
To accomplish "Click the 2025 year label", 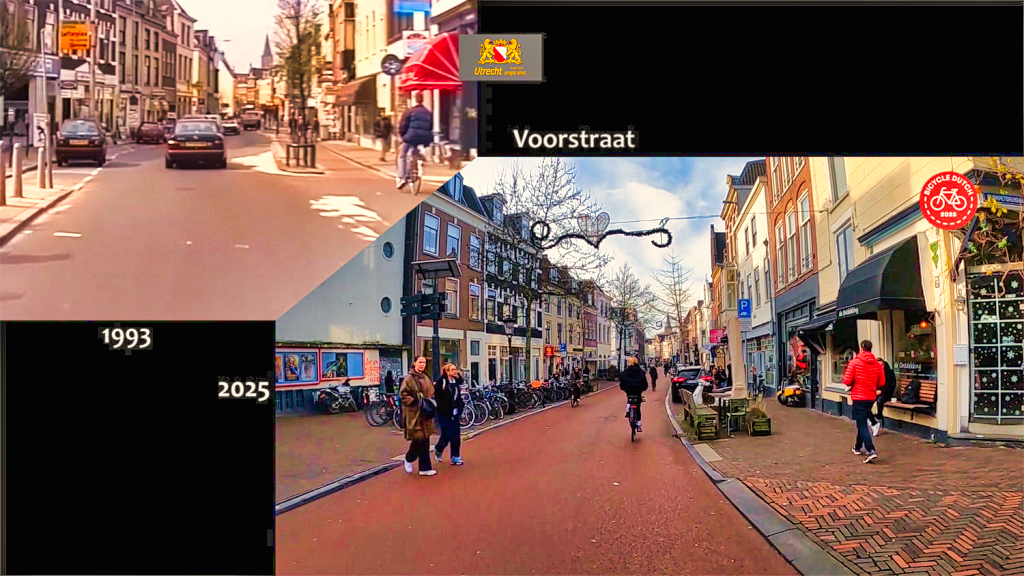I will [244, 390].
